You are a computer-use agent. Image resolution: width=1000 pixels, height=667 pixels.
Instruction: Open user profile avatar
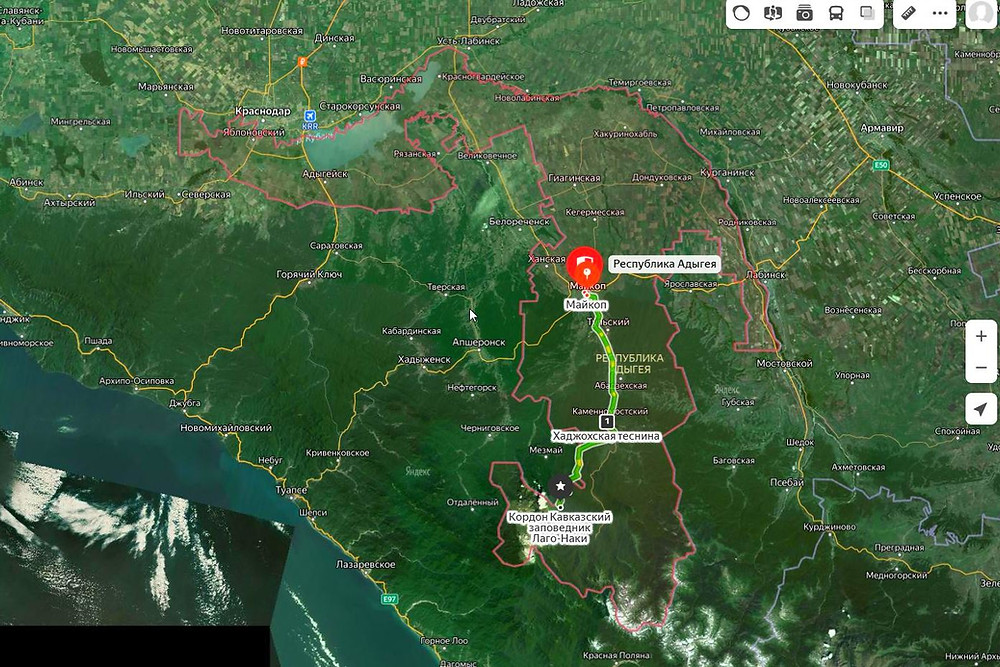981,13
